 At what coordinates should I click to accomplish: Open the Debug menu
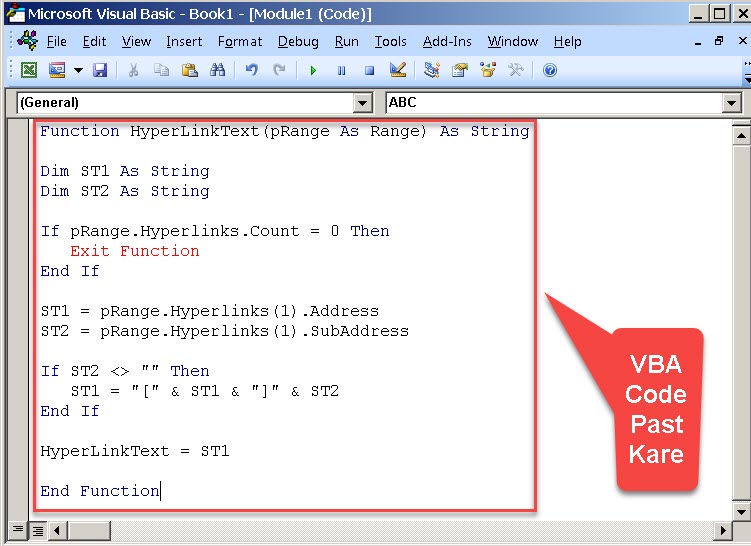tap(298, 41)
